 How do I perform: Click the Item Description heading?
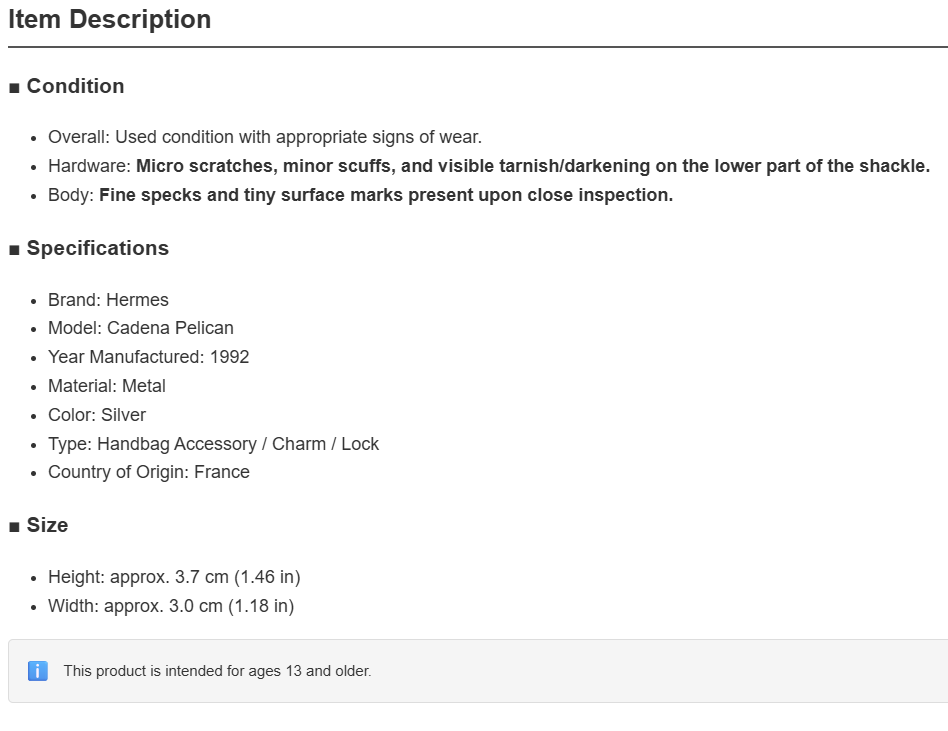[x=109, y=19]
